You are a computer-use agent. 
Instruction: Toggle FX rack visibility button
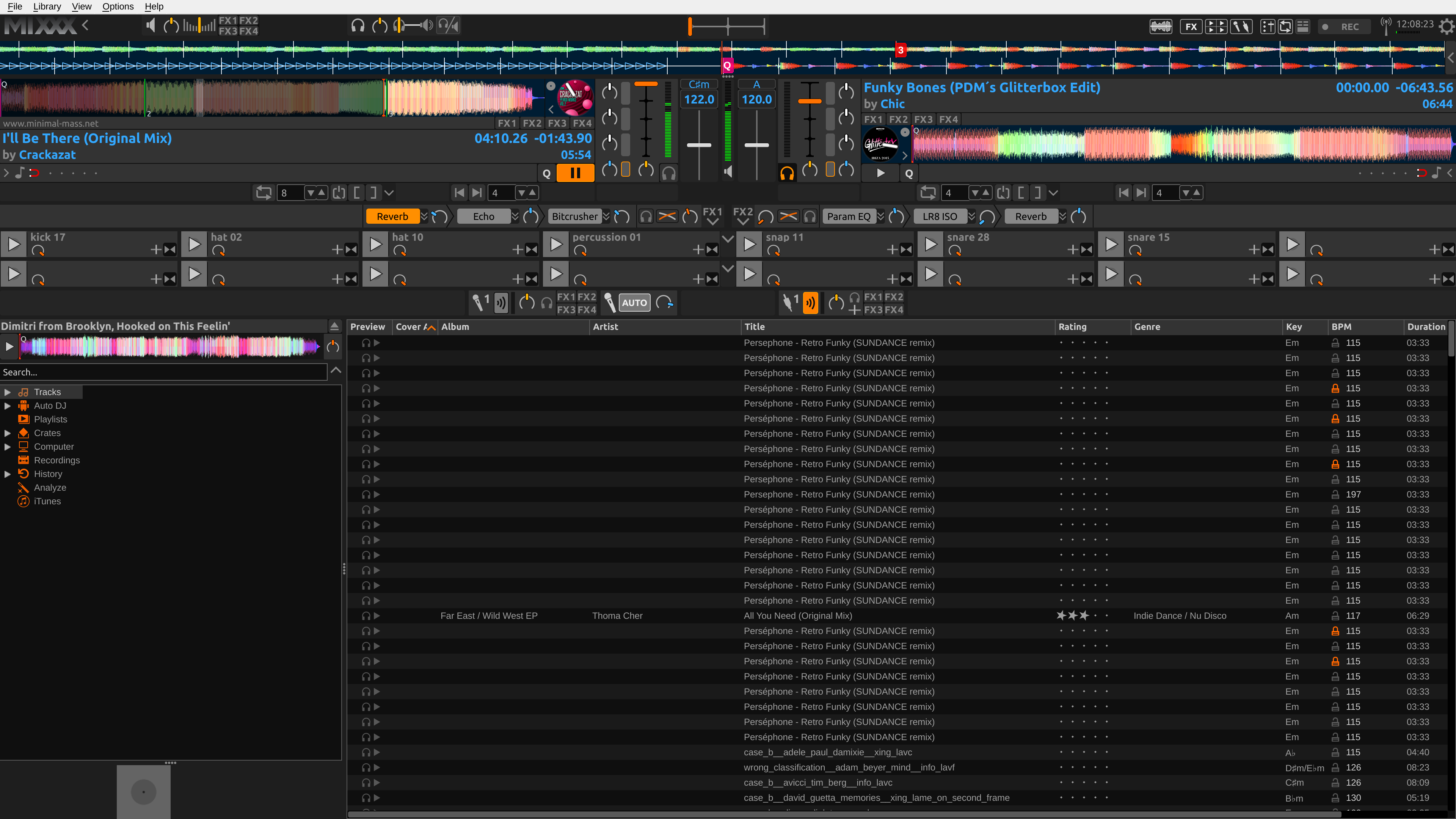point(1191,27)
